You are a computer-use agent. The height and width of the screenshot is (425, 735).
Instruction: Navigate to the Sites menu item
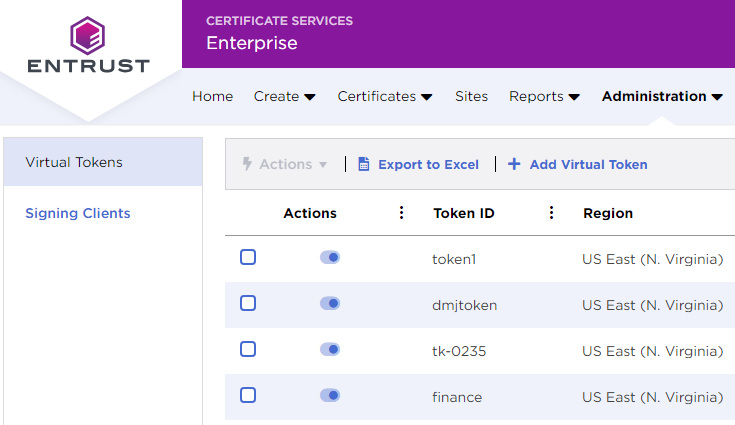coord(471,97)
